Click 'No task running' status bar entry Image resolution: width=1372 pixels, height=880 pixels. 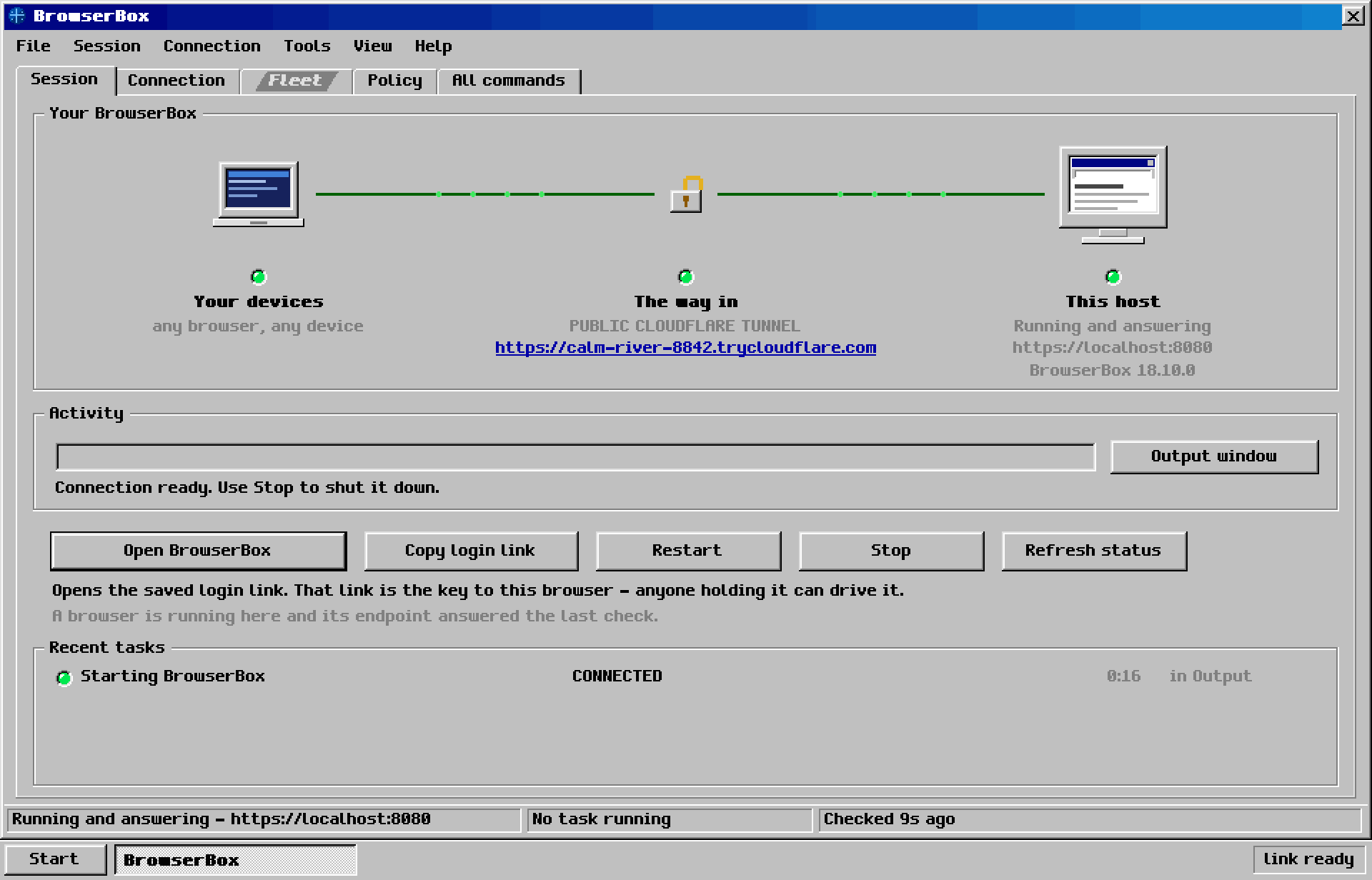point(670,819)
